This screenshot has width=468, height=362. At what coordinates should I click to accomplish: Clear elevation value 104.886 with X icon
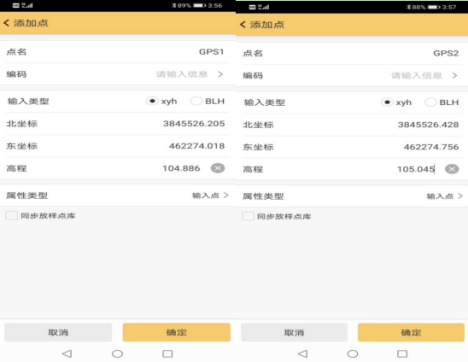click(218, 168)
